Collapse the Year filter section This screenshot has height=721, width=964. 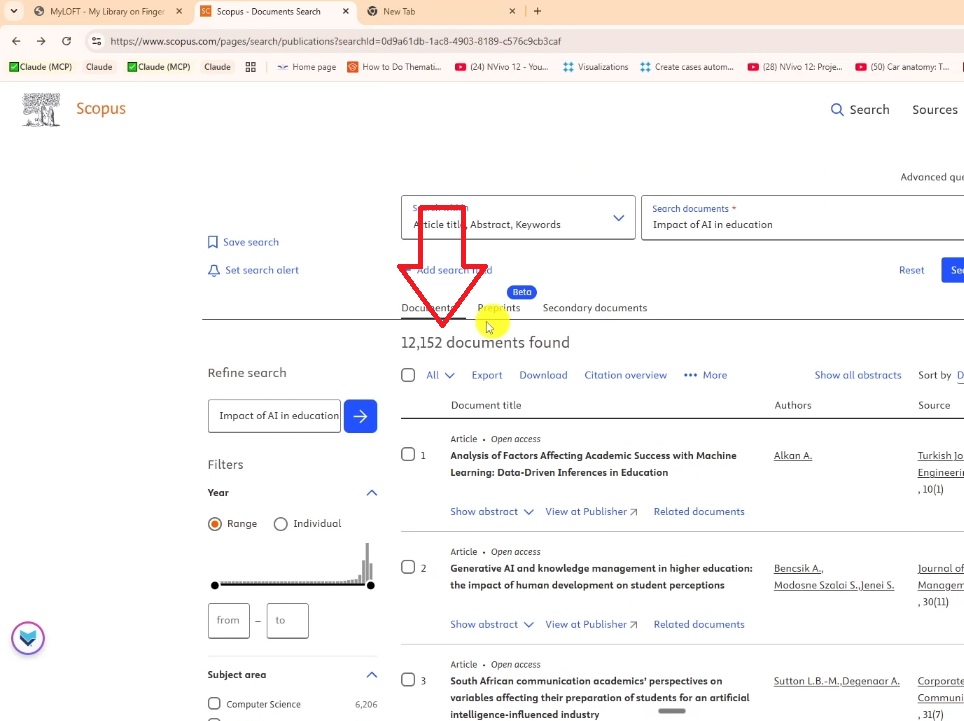(372, 493)
